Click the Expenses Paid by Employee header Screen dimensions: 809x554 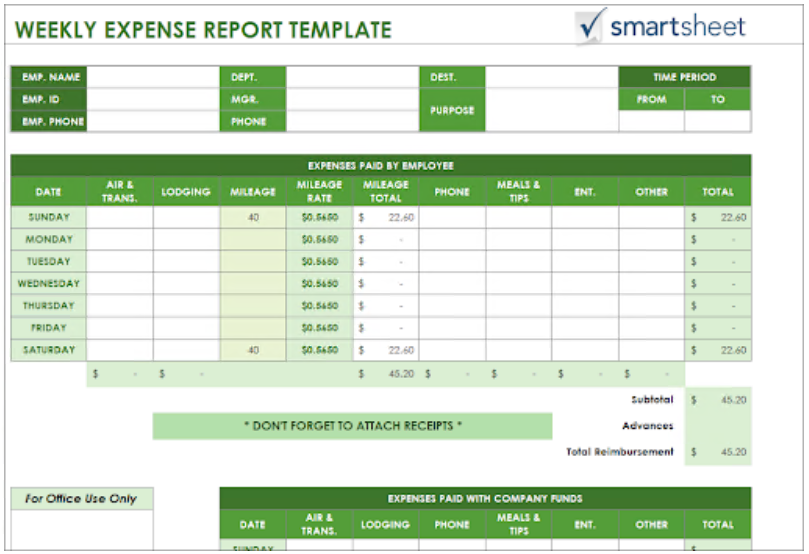(x=380, y=166)
